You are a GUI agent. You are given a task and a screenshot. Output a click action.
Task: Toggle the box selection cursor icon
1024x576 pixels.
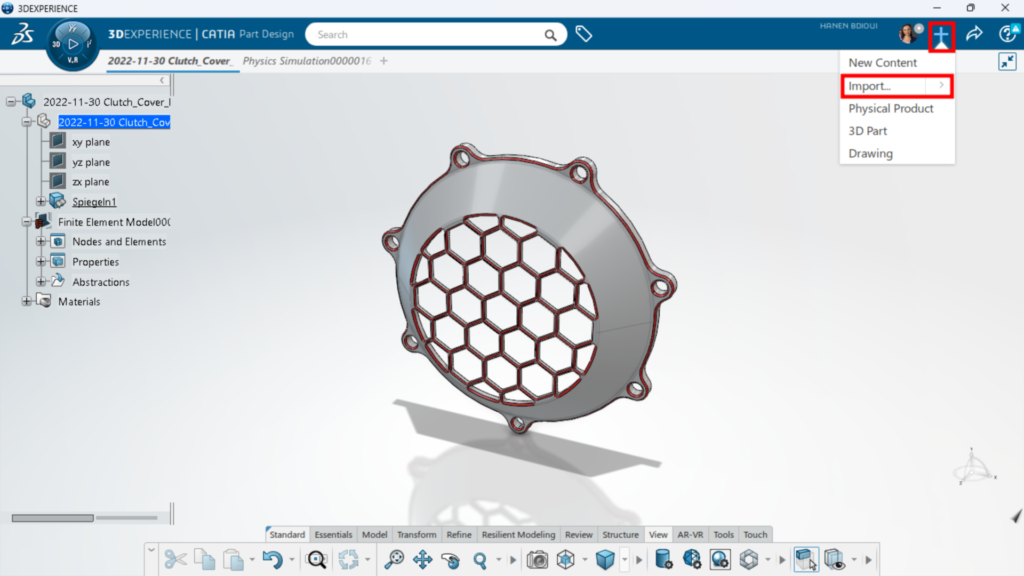tap(807, 560)
